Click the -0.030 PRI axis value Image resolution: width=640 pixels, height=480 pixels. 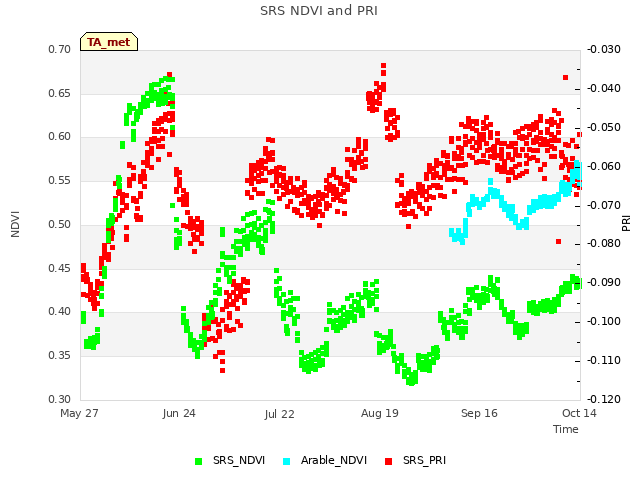(x=604, y=49)
